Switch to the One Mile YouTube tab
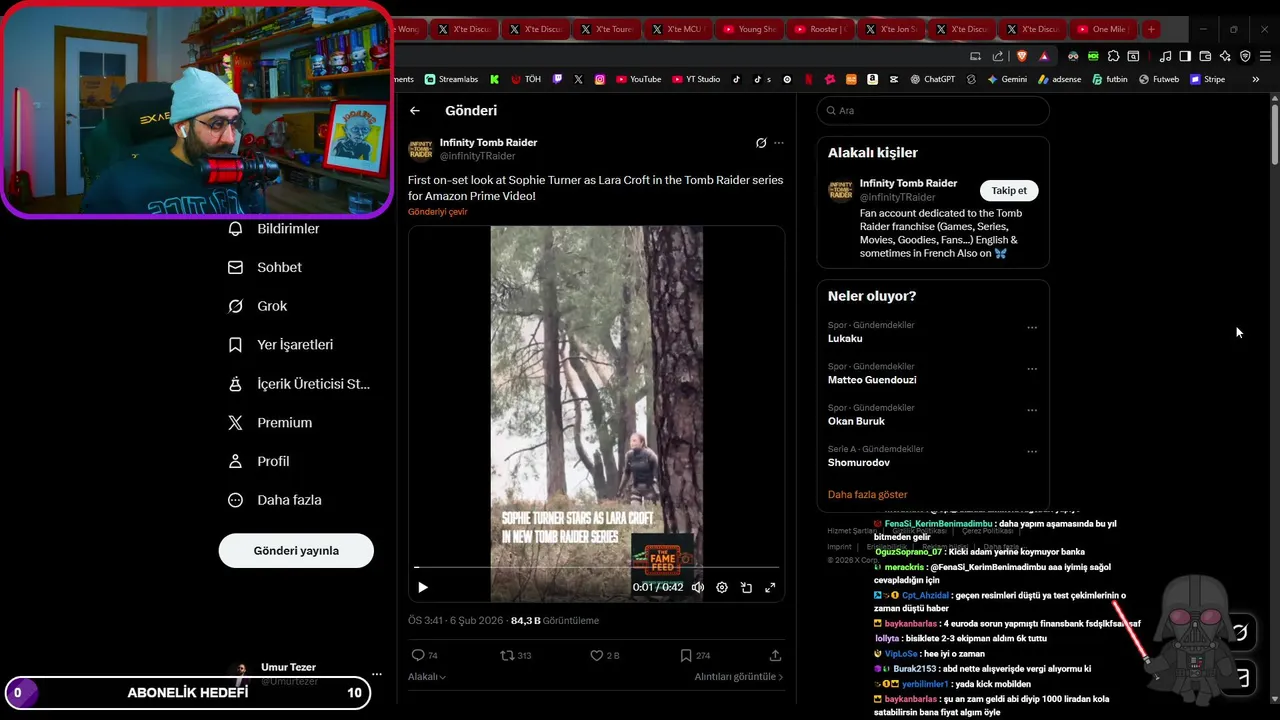The image size is (1280, 720). pyautogui.click(x=1102, y=29)
